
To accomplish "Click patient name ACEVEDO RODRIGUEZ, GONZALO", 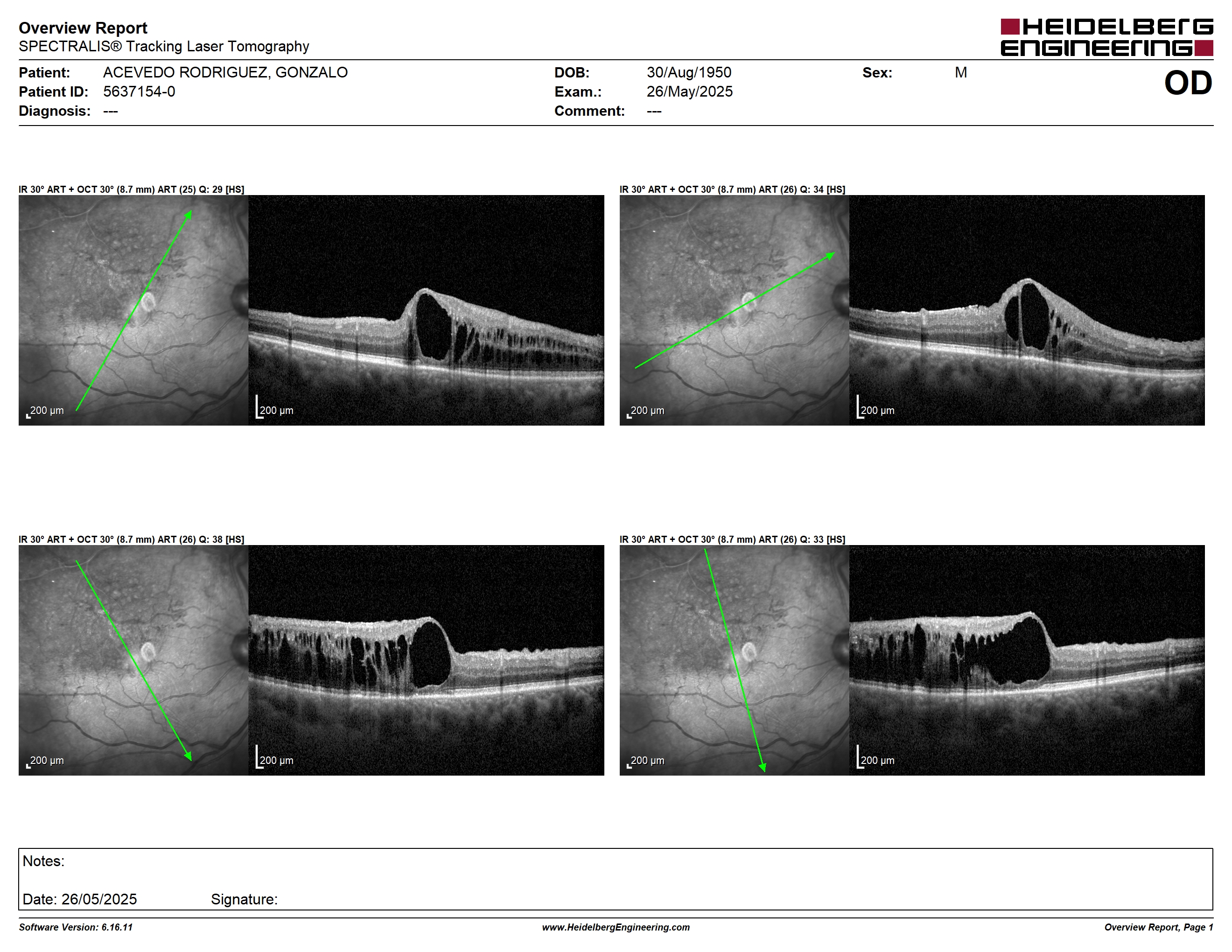I will 225,72.
